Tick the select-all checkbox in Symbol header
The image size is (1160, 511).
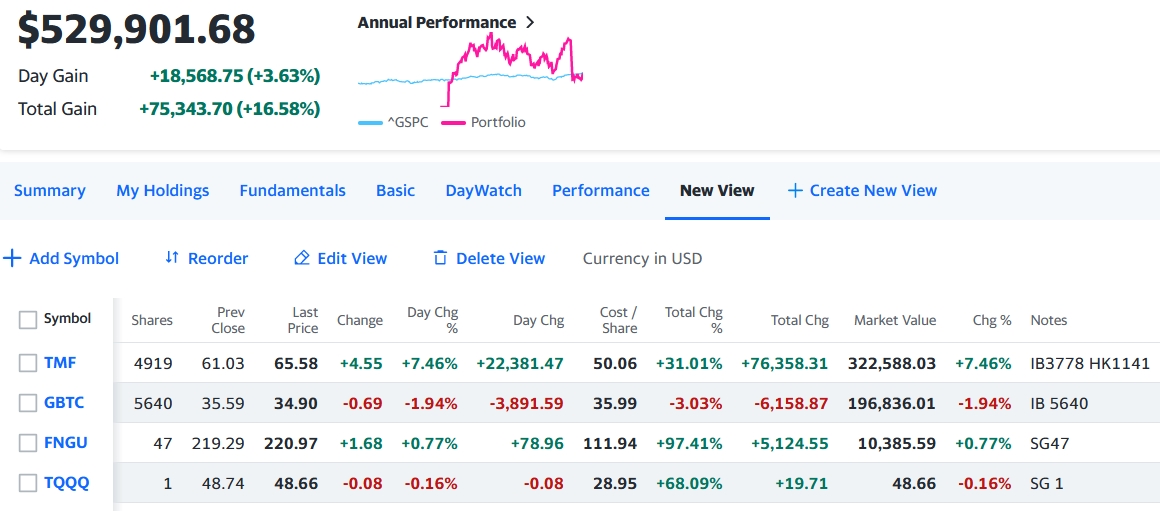pos(28,320)
